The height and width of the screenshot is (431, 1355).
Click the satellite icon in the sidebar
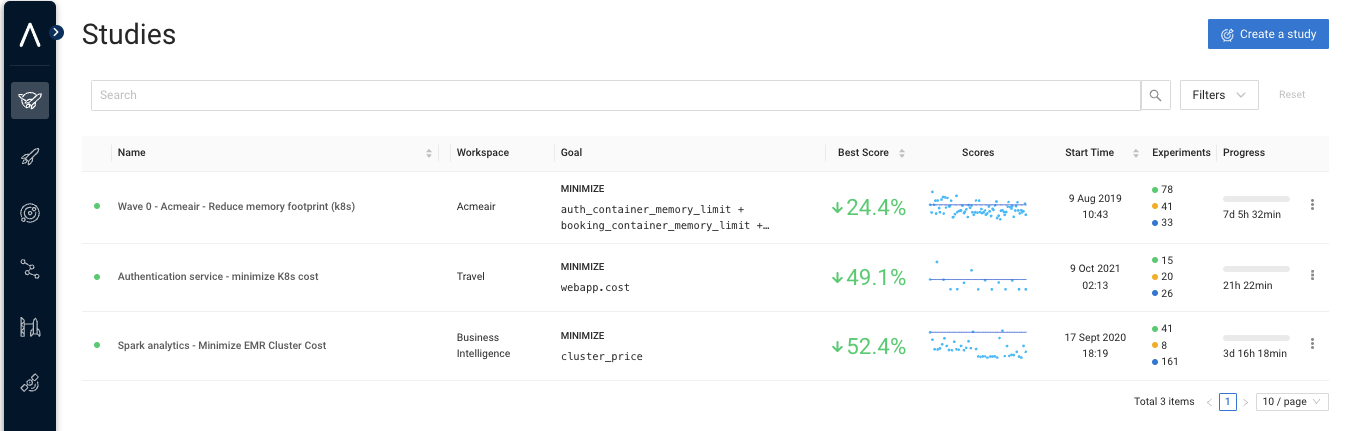pyautogui.click(x=30, y=382)
